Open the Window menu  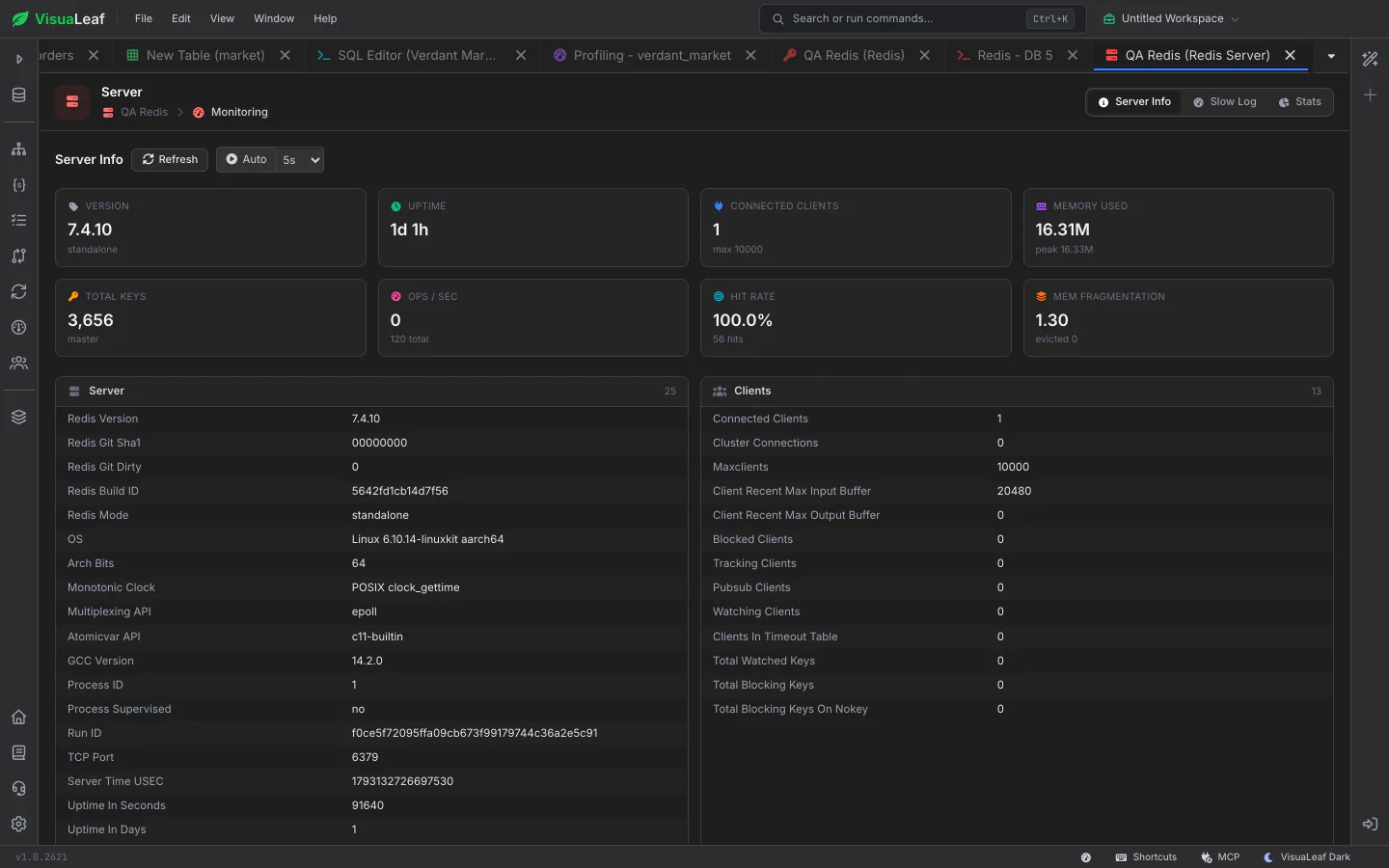[274, 18]
